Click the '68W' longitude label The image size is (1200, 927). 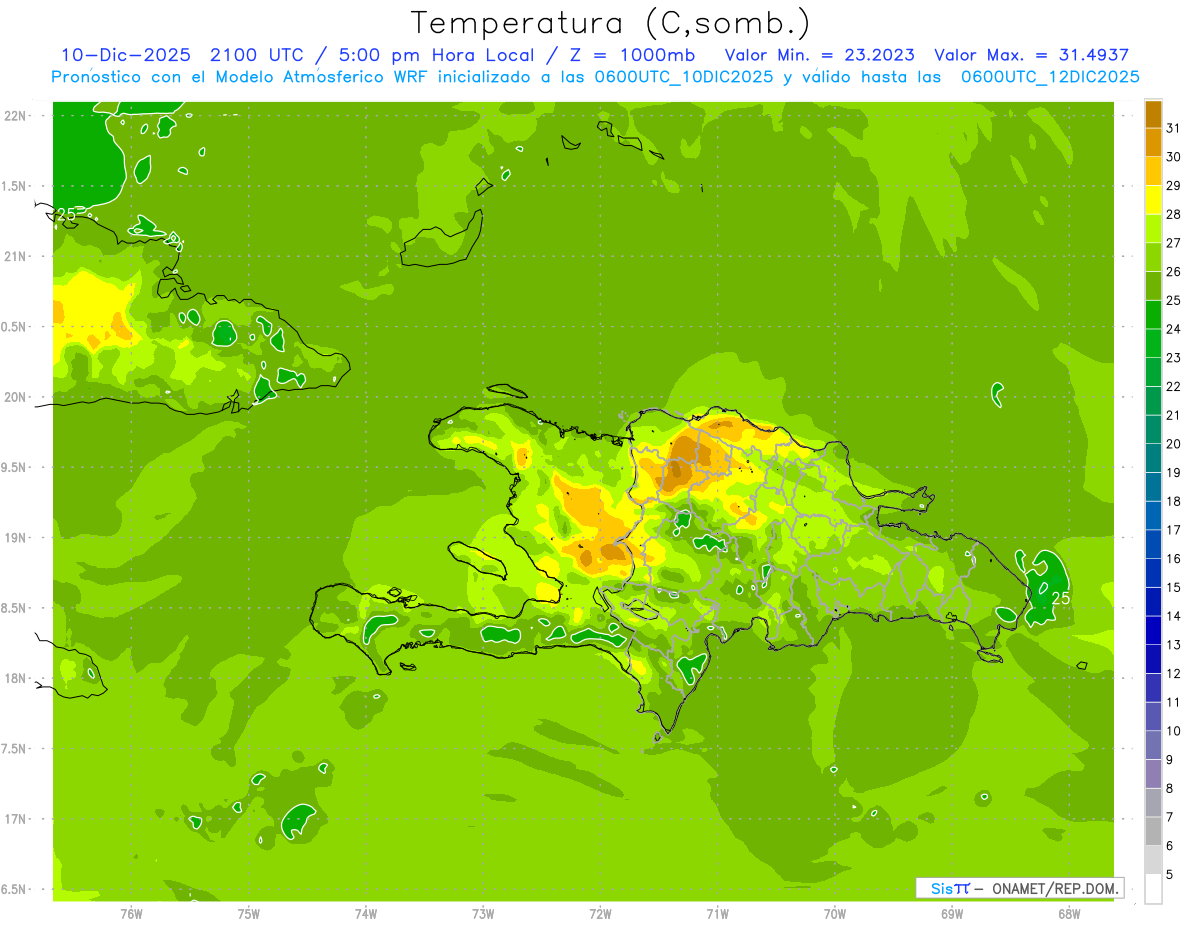click(1069, 914)
